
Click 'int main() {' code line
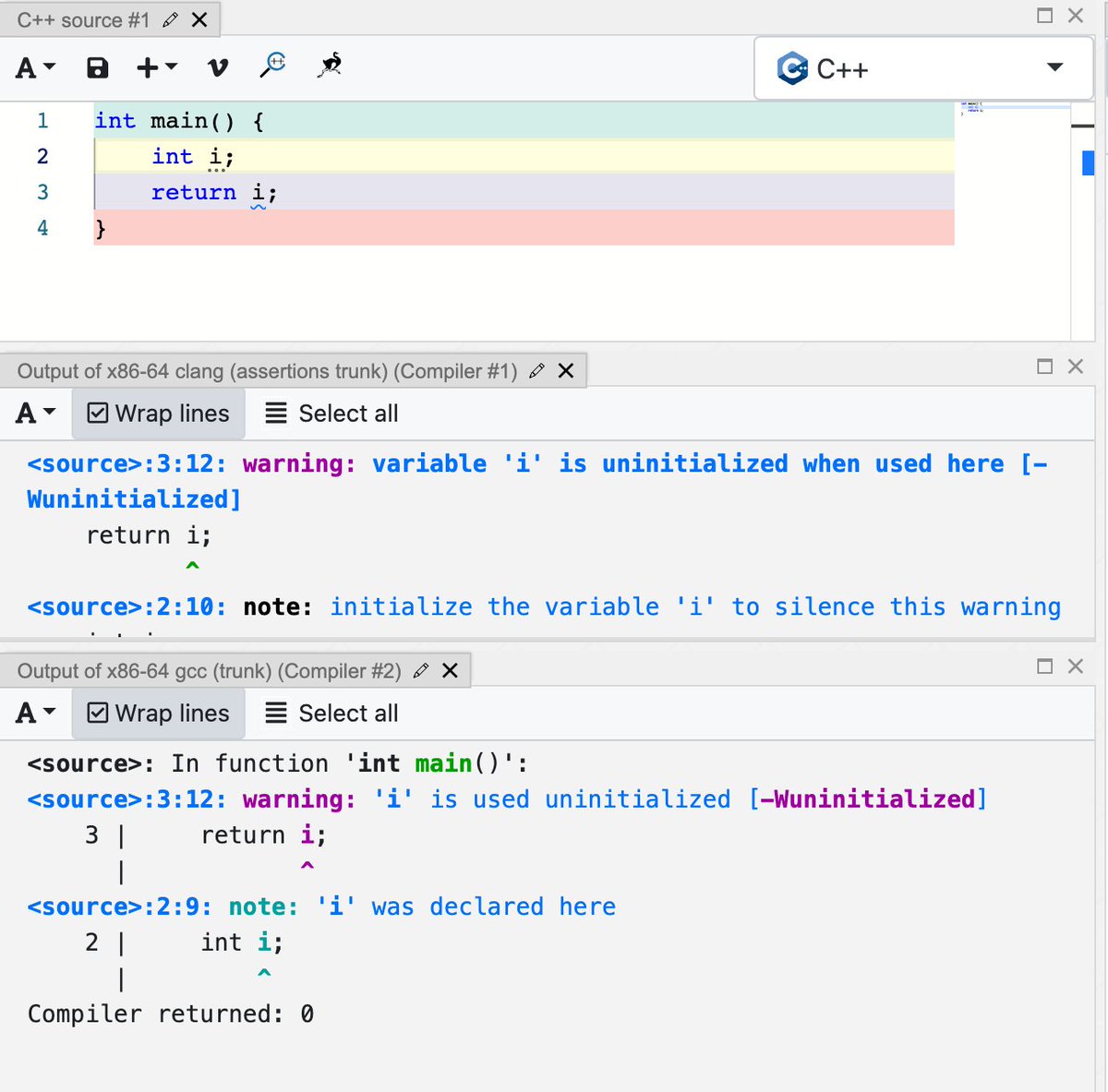[x=524, y=121]
